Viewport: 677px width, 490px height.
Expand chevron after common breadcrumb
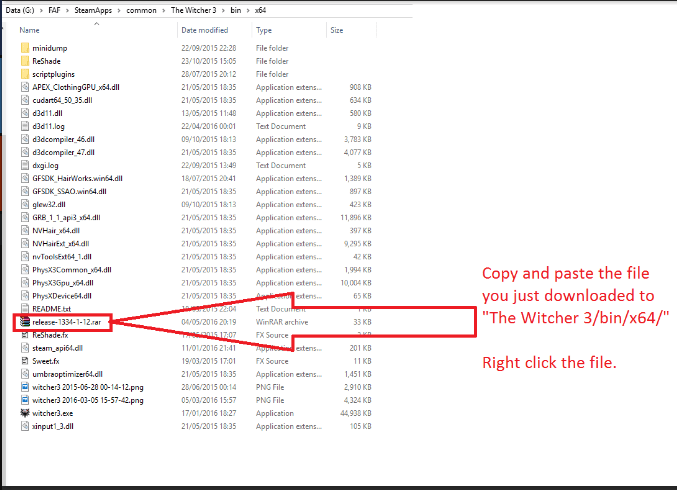pos(164,10)
